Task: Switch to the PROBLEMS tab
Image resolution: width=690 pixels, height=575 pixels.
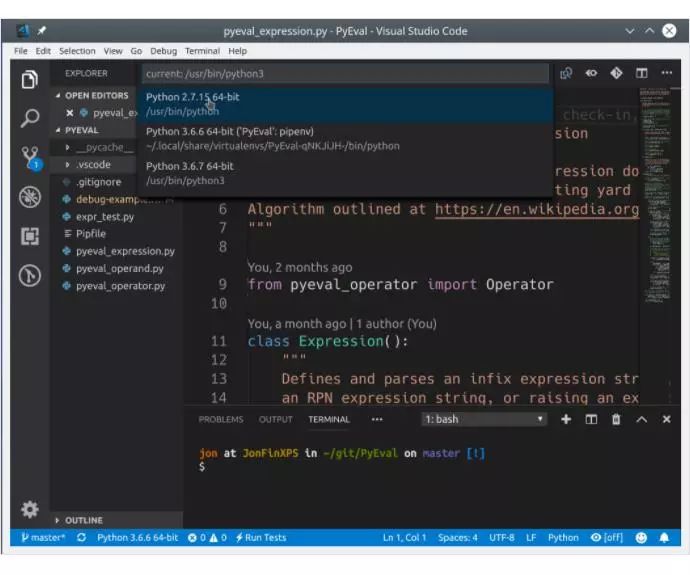Action: tap(221, 419)
